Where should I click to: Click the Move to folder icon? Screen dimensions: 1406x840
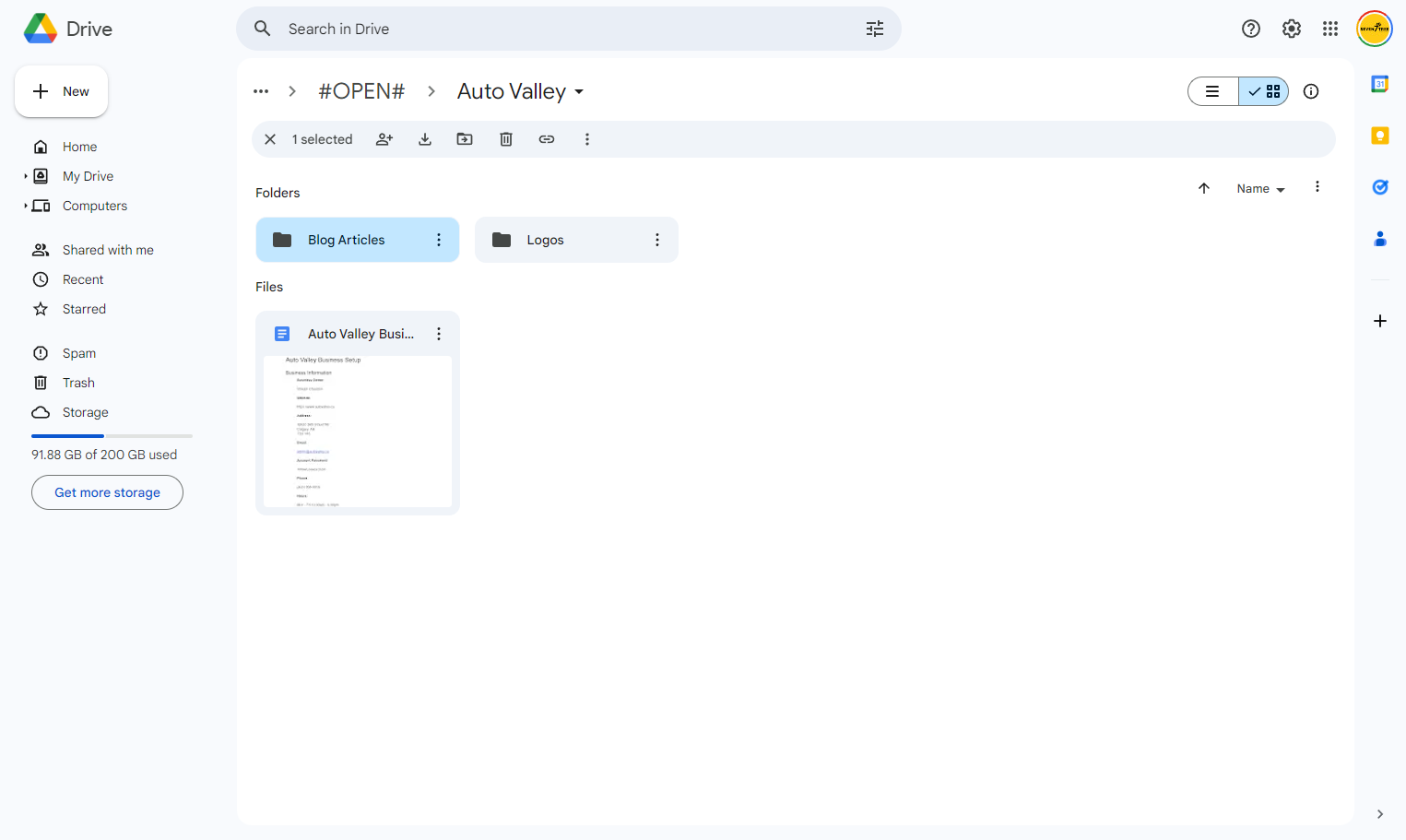(x=465, y=139)
